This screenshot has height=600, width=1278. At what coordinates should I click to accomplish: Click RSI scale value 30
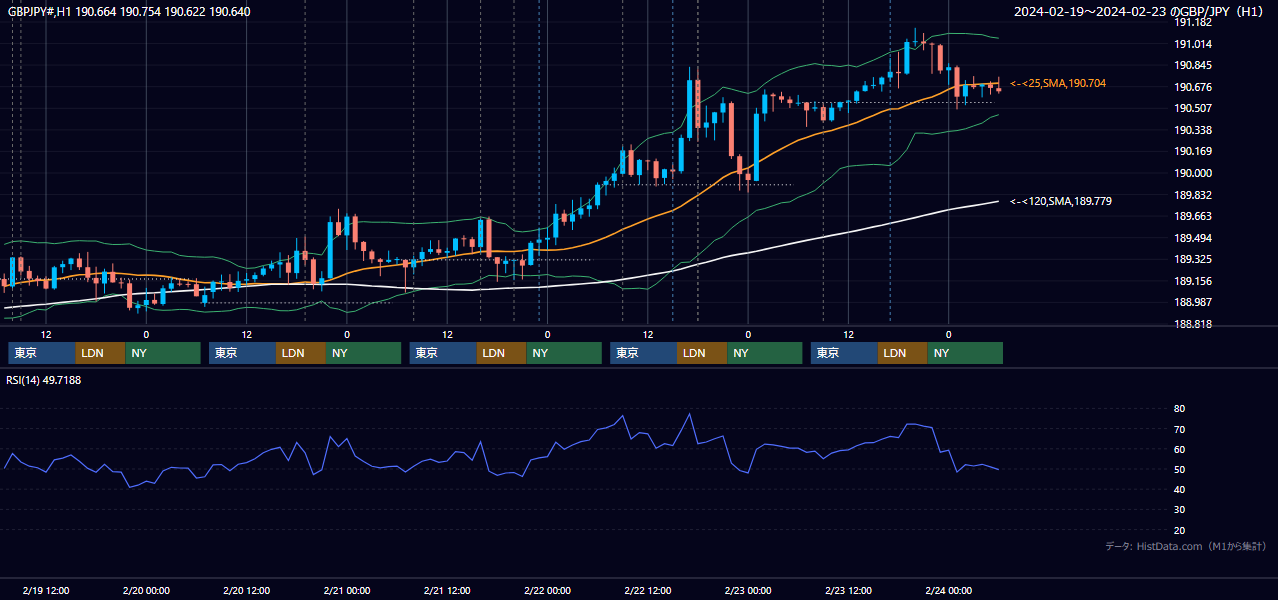(1179, 510)
